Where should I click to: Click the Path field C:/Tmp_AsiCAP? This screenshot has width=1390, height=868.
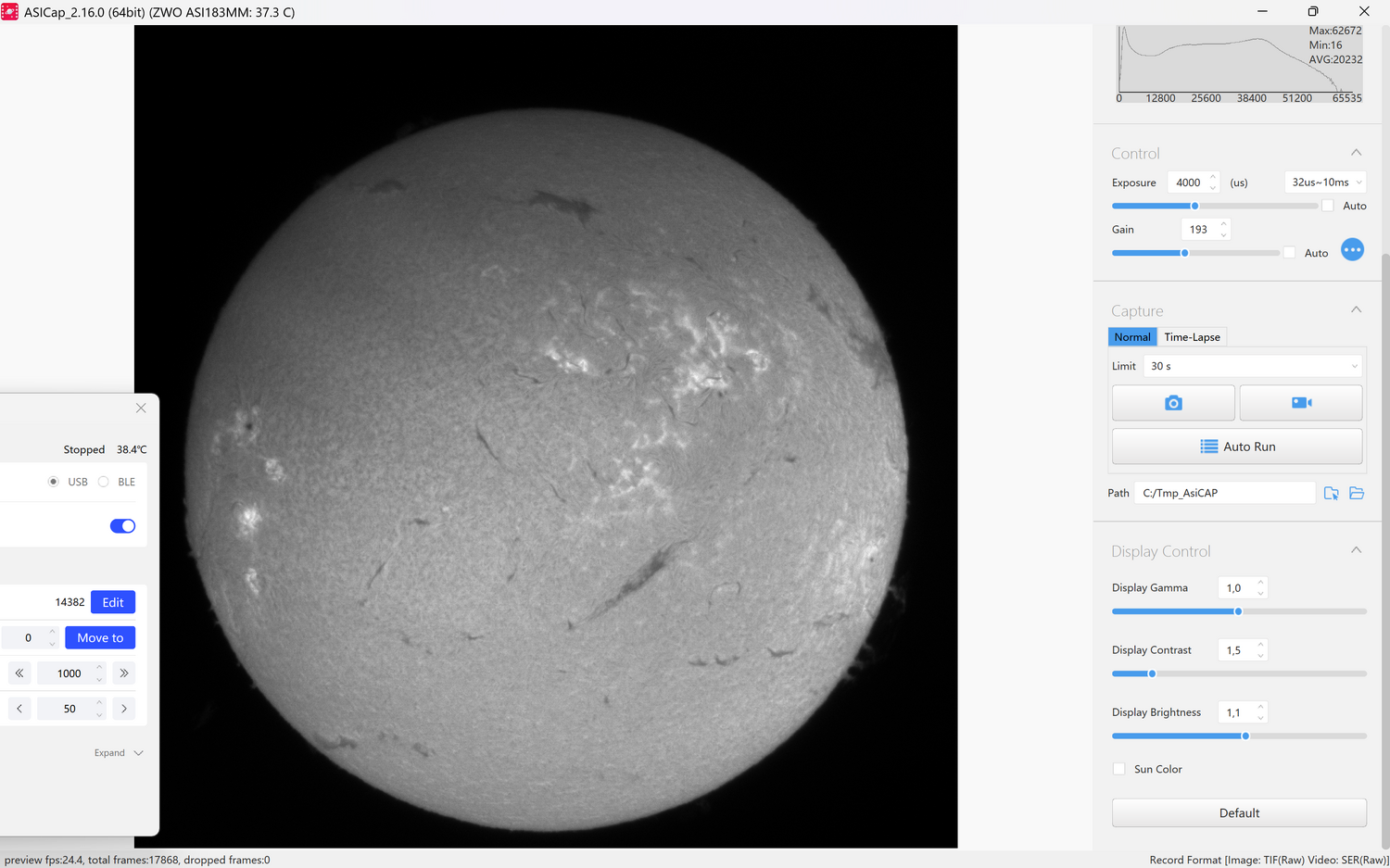click(x=1225, y=493)
